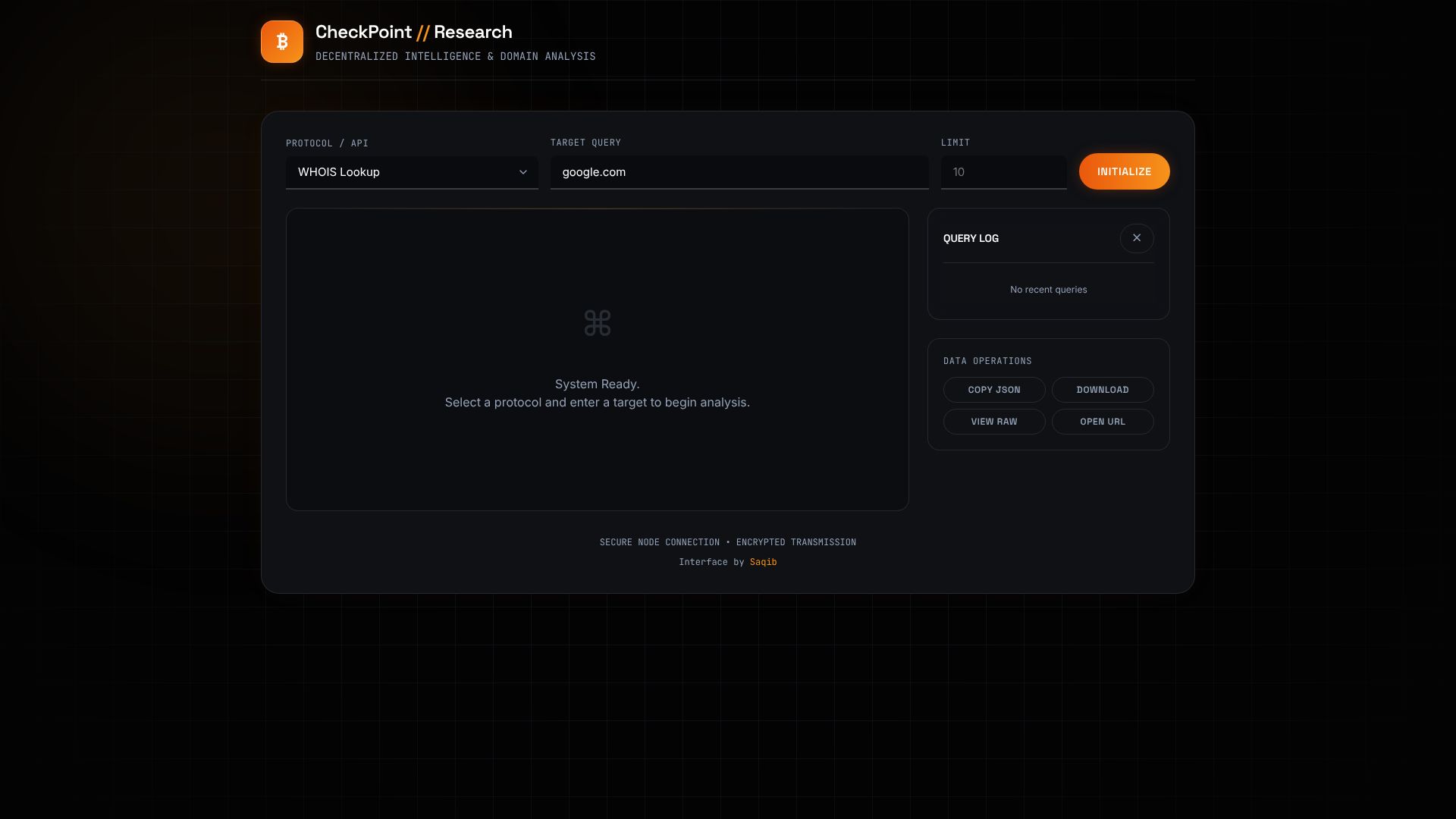
Task: Clear query log with the X icon
Action: click(1137, 238)
